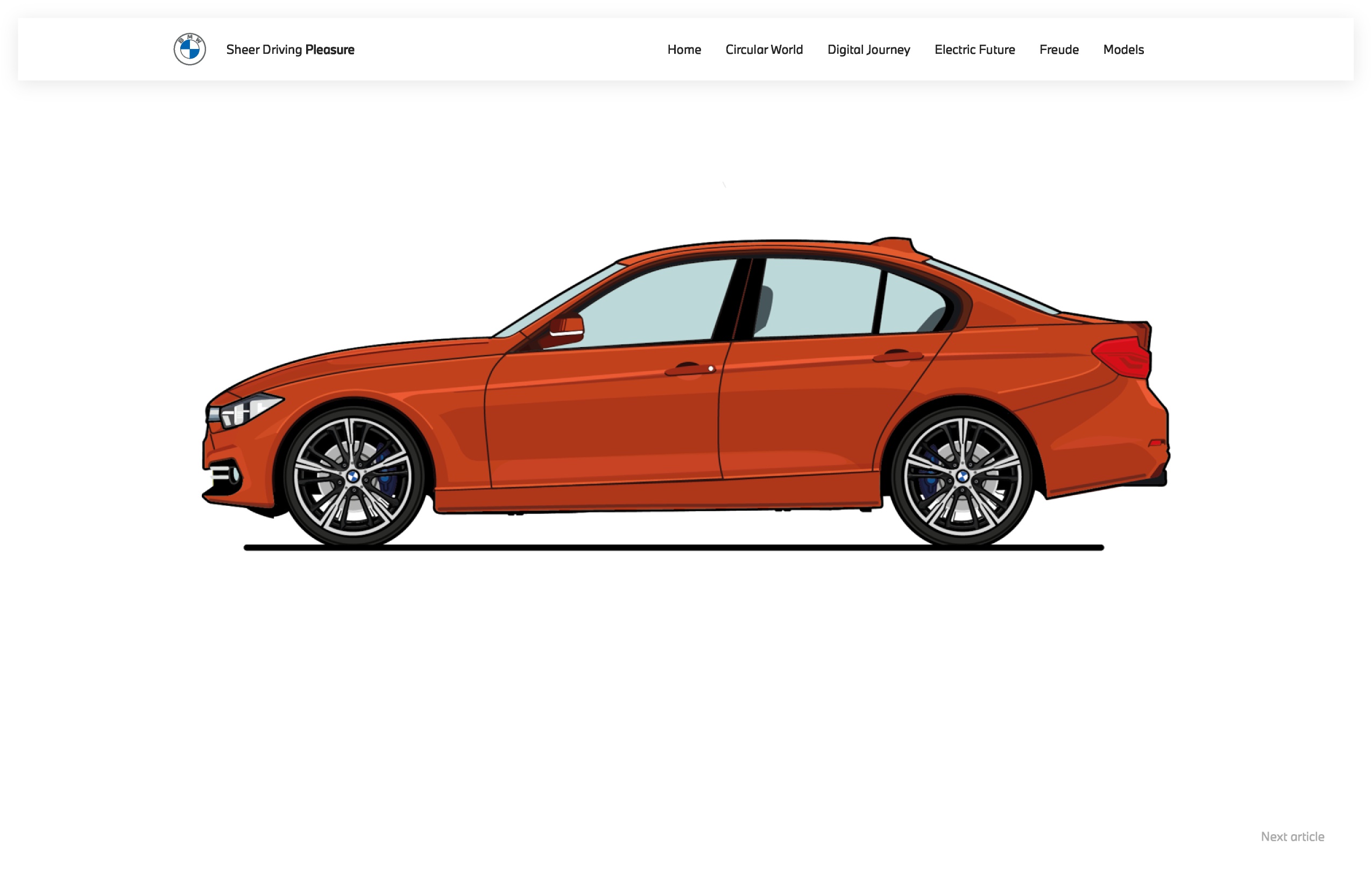Go to the Circular World section
The width and height of the screenshot is (1372, 888).
[764, 50]
